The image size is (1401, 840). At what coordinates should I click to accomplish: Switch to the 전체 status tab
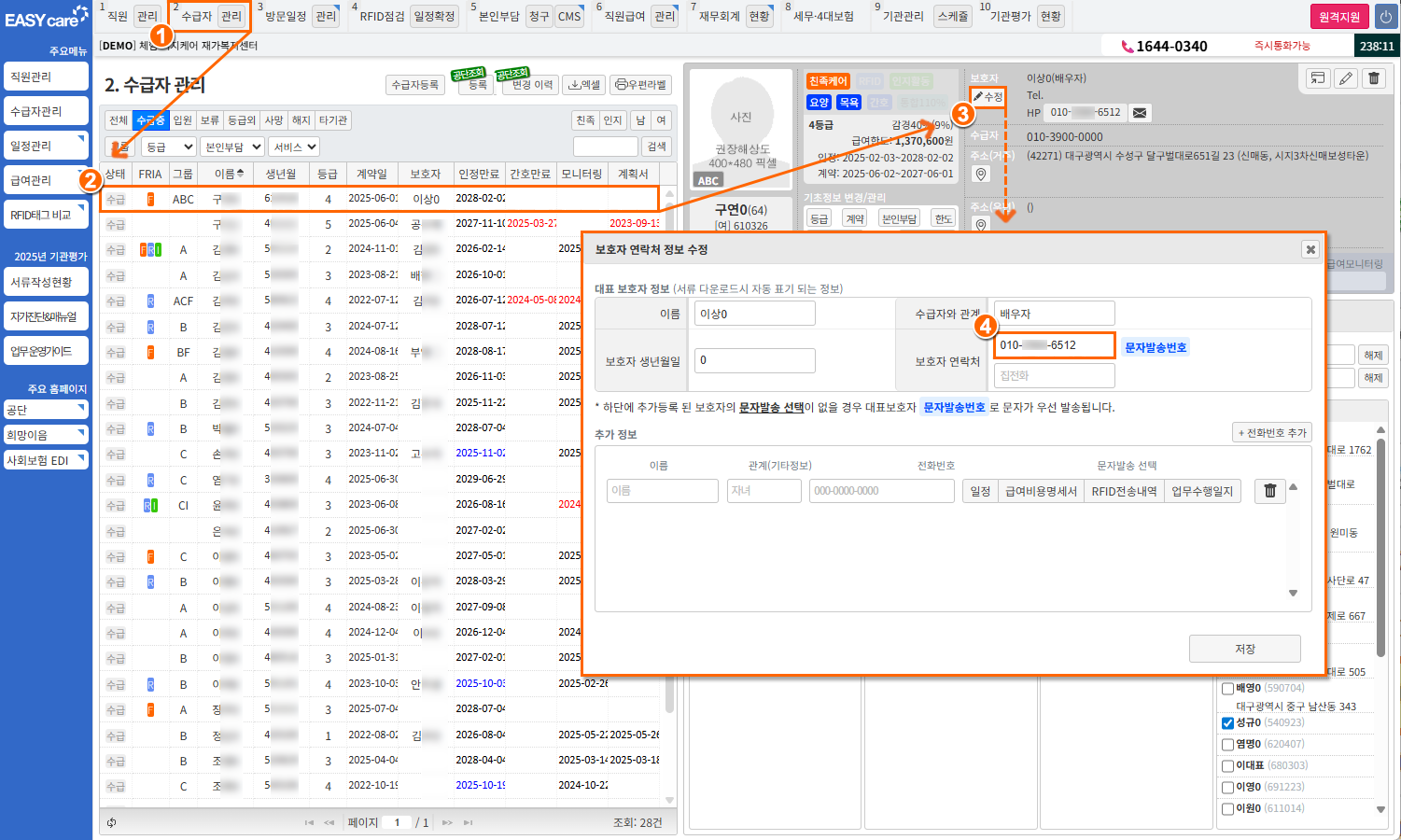[118, 120]
